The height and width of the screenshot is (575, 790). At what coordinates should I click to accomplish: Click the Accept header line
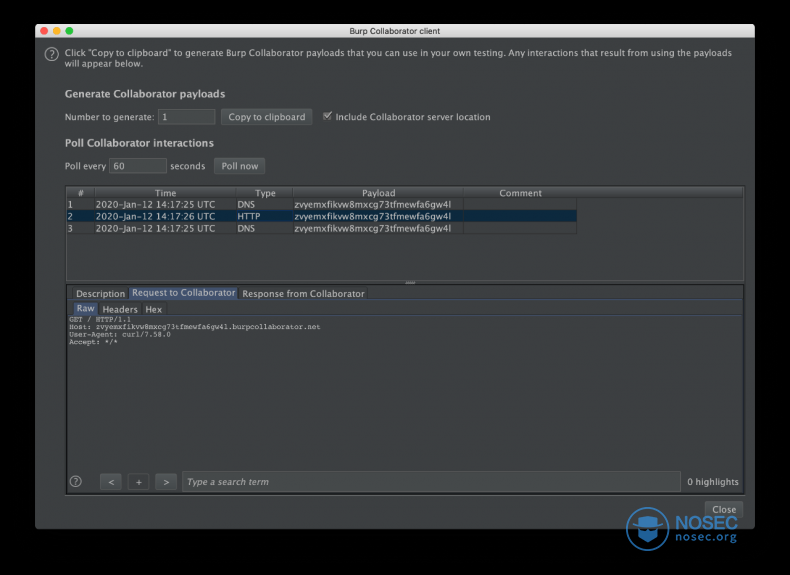coord(93,342)
